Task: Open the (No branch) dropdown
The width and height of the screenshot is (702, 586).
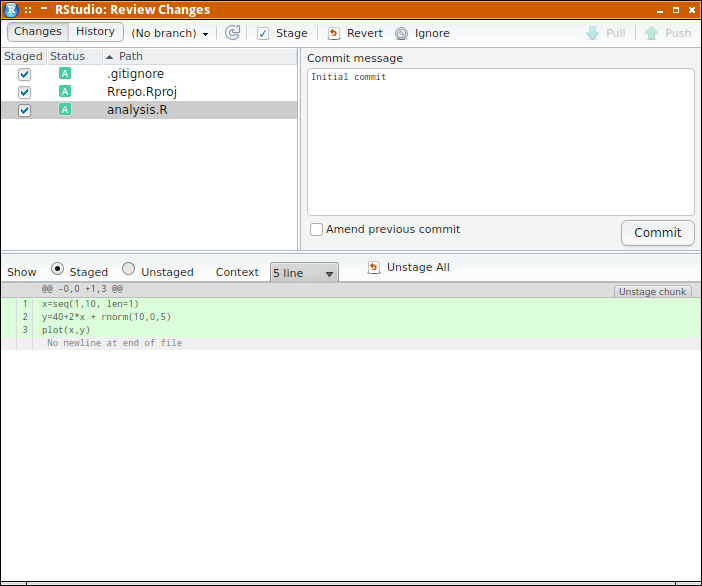Action: coord(170,34)
